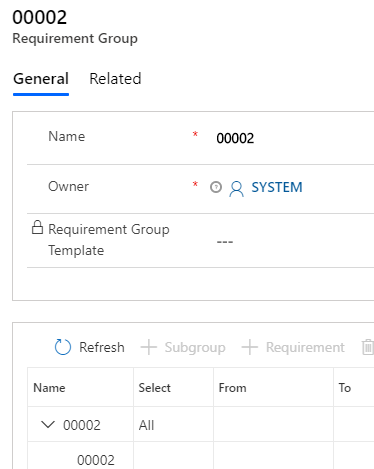Viewport: 374px width, 469px height.
Task: Switch to the General tab
Action: (x=41, y=79)
